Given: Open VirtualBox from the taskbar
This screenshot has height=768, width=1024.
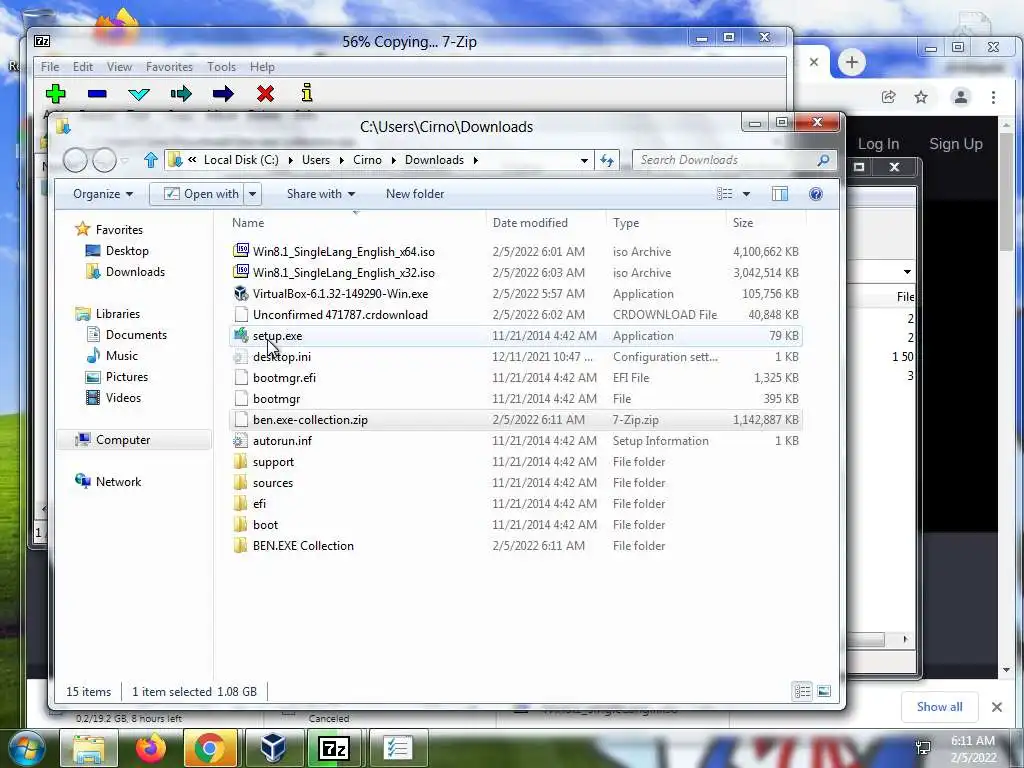Looking at the screenshot, I should pos(272,748).
